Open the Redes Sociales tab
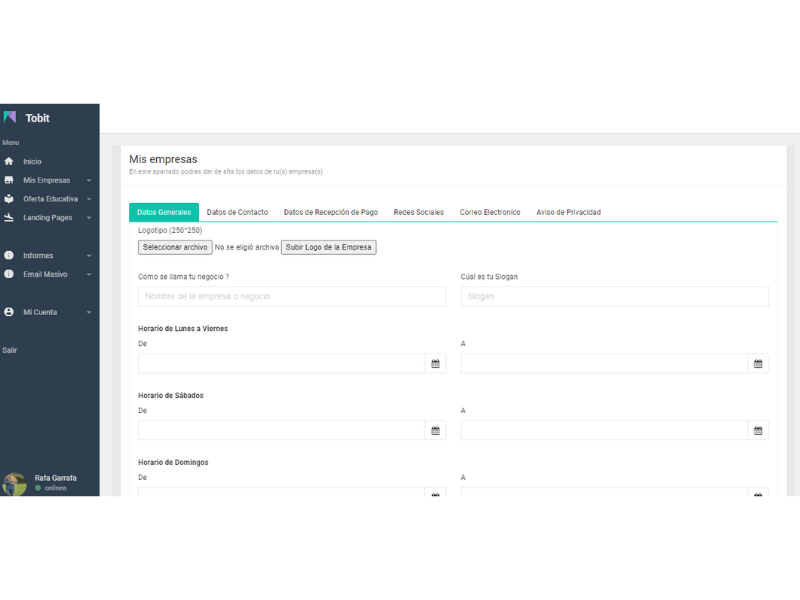The image size is (800, 600). [418, 212]
